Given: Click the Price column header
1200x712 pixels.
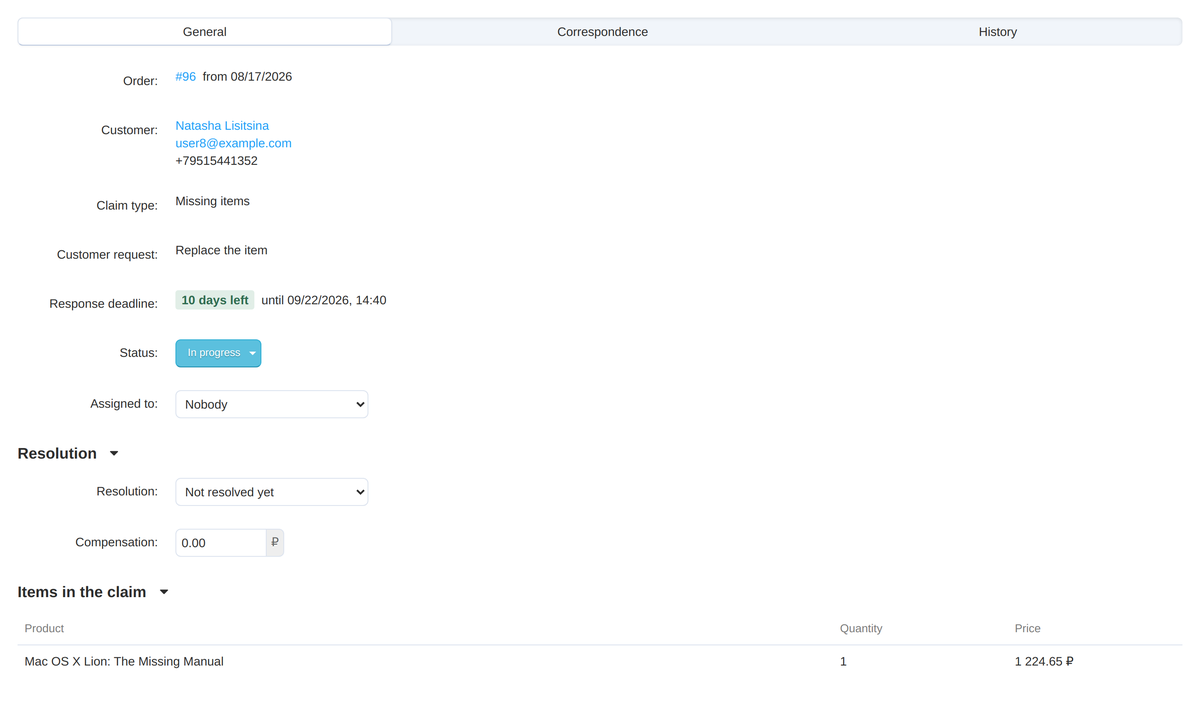Looking at the screenshot, I should 1027,629.
